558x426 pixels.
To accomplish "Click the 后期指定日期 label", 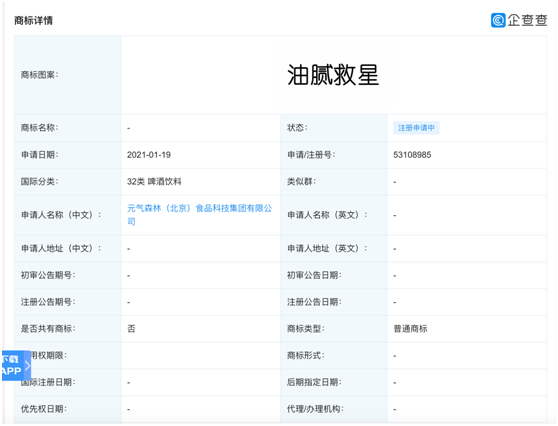I will (x=314, y=382).
